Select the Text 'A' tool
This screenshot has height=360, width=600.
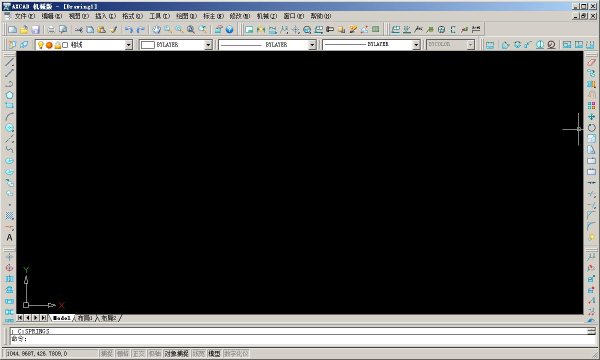pos(10,238)
